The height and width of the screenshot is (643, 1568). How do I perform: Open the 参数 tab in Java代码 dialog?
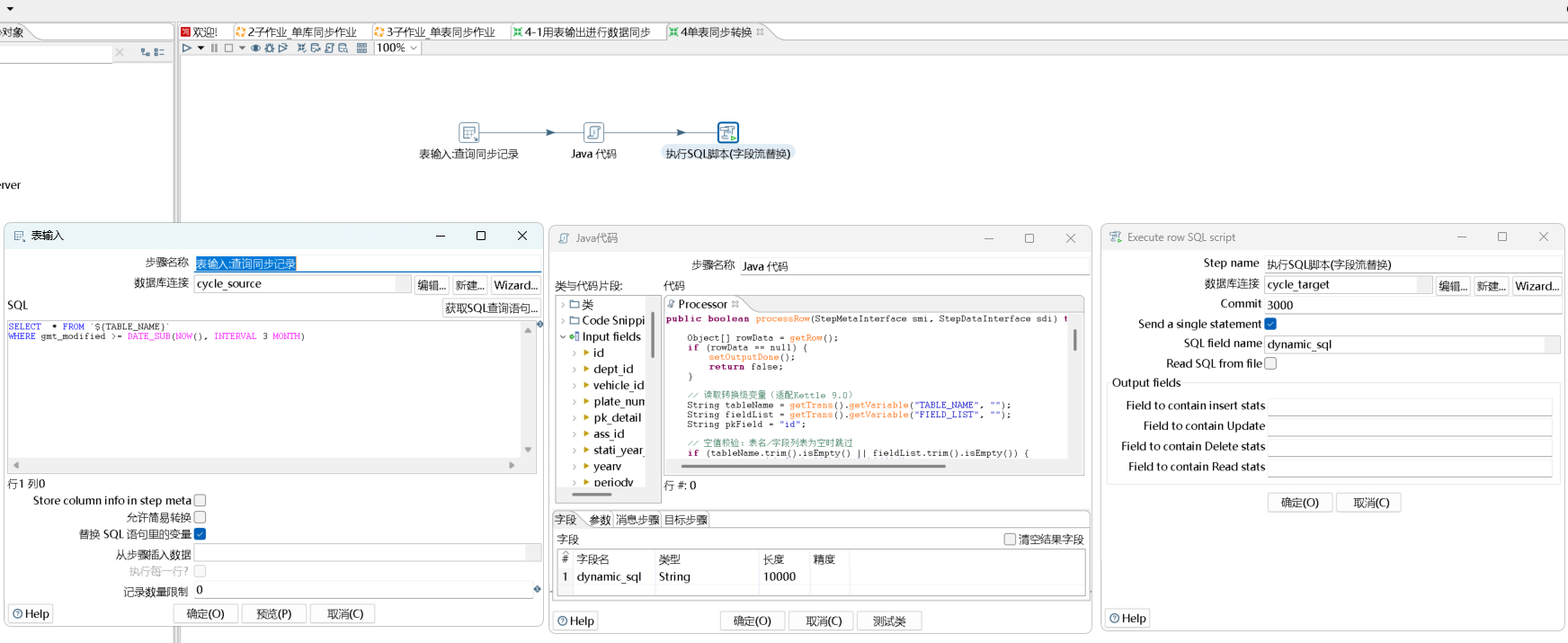600,520
